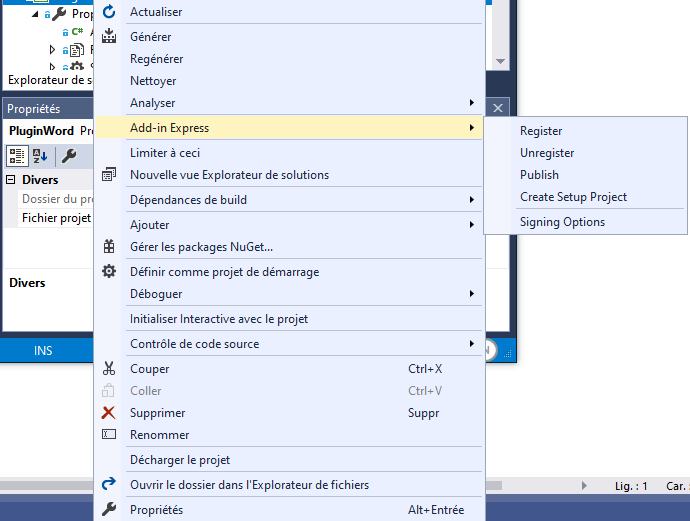Click the Renommer icon

coord(109,435)
